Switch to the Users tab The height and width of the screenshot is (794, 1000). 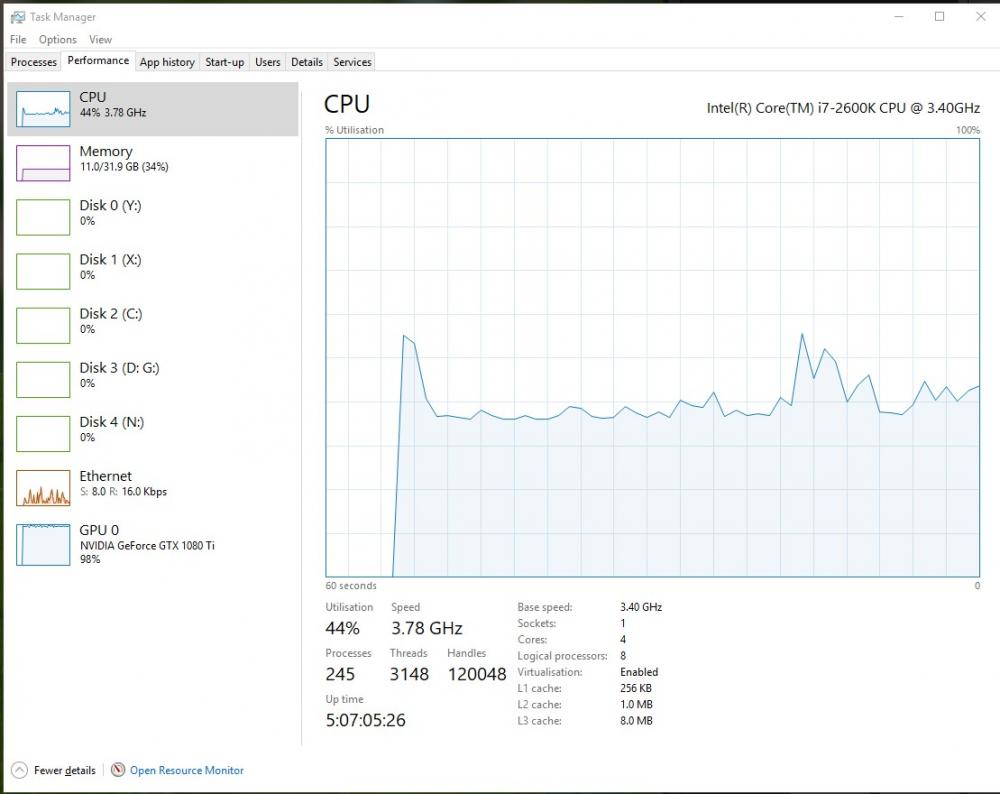(x=268, y=62)
